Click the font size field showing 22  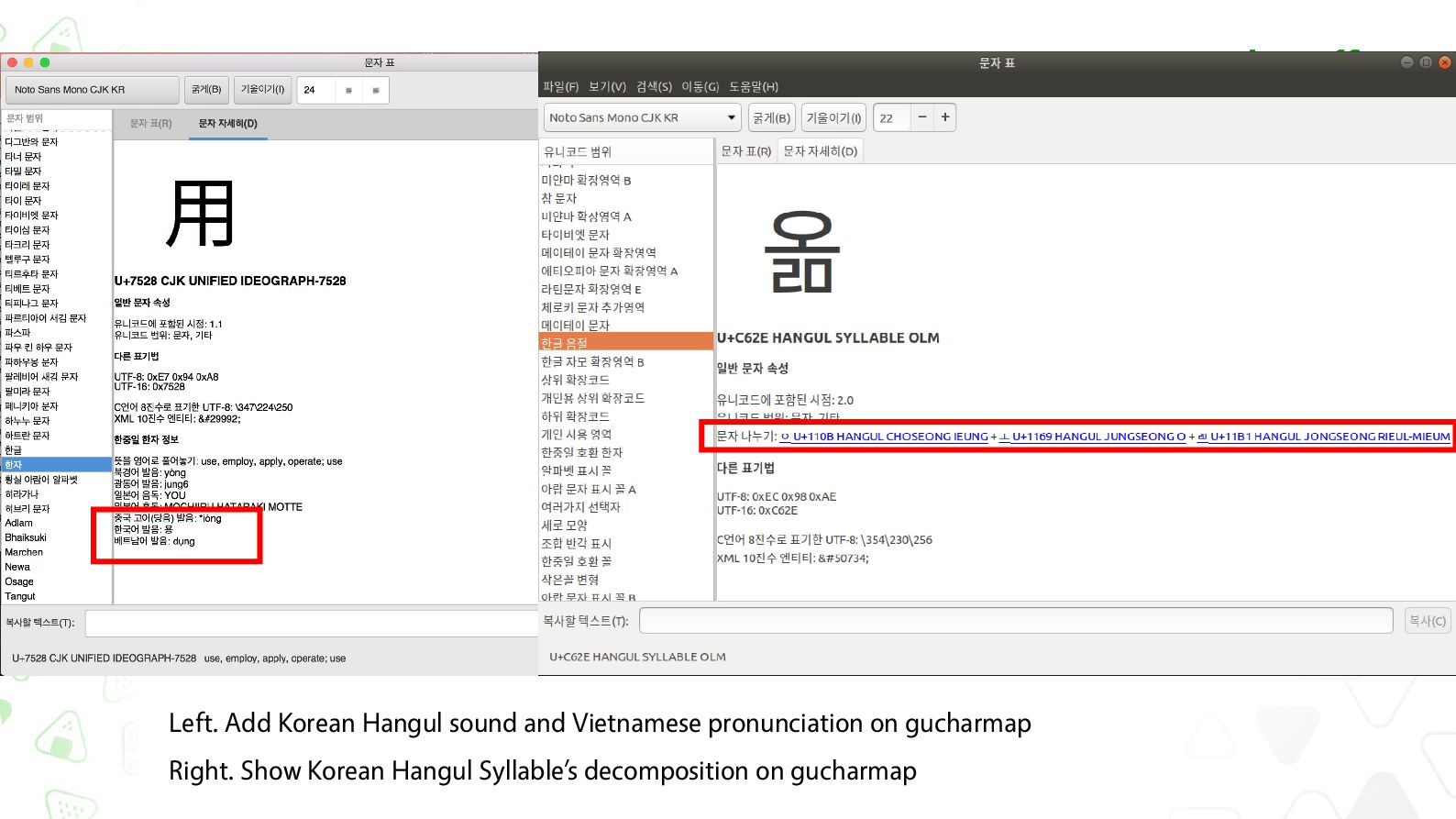pos(891,117)
